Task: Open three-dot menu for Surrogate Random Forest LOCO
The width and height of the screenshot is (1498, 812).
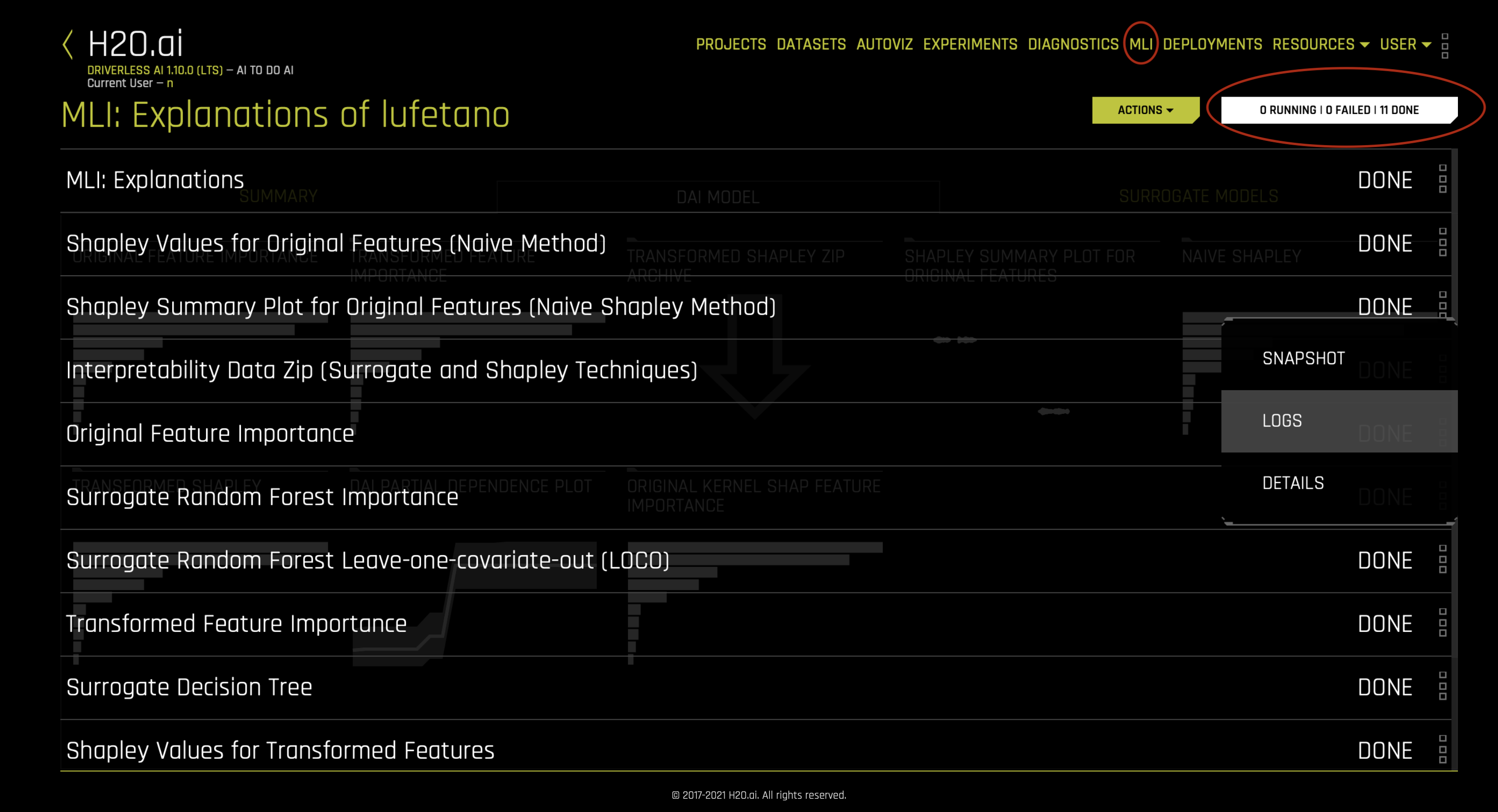Action: [x=1442, y=560]
